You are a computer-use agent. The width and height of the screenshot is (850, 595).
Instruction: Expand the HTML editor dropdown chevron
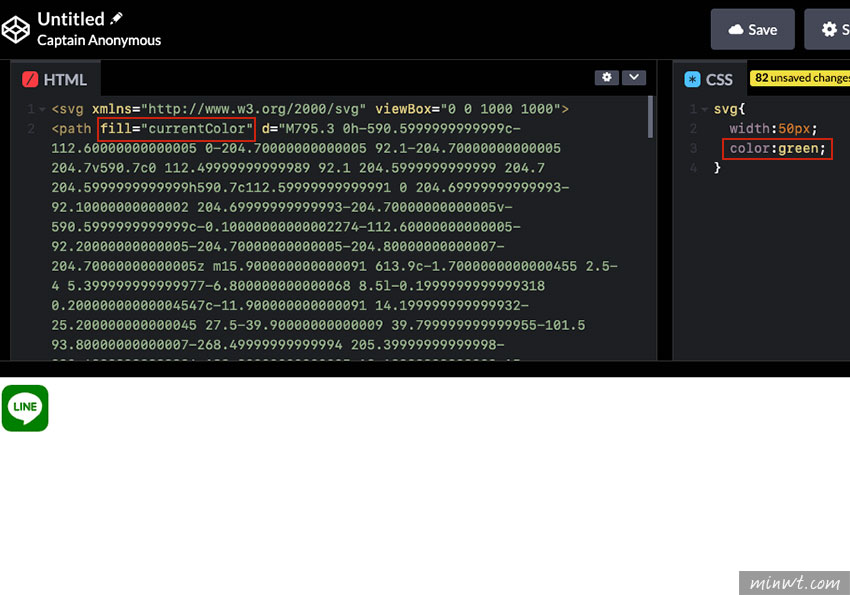pos(634,77)
